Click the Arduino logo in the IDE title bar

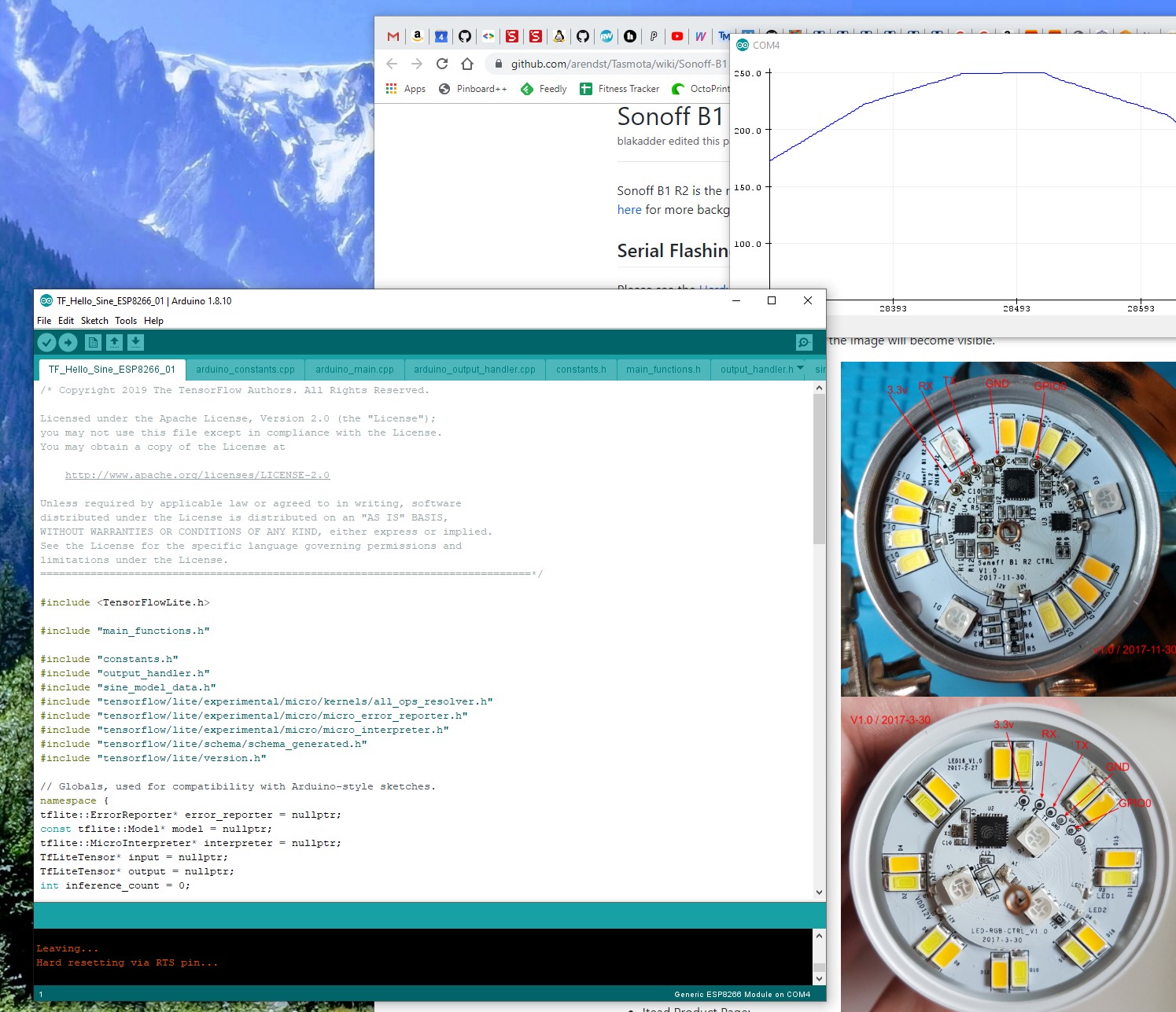click(46, 300)
